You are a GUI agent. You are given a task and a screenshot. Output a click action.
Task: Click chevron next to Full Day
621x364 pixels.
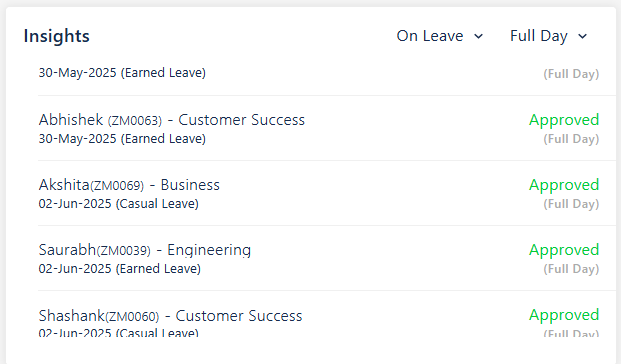582,36
